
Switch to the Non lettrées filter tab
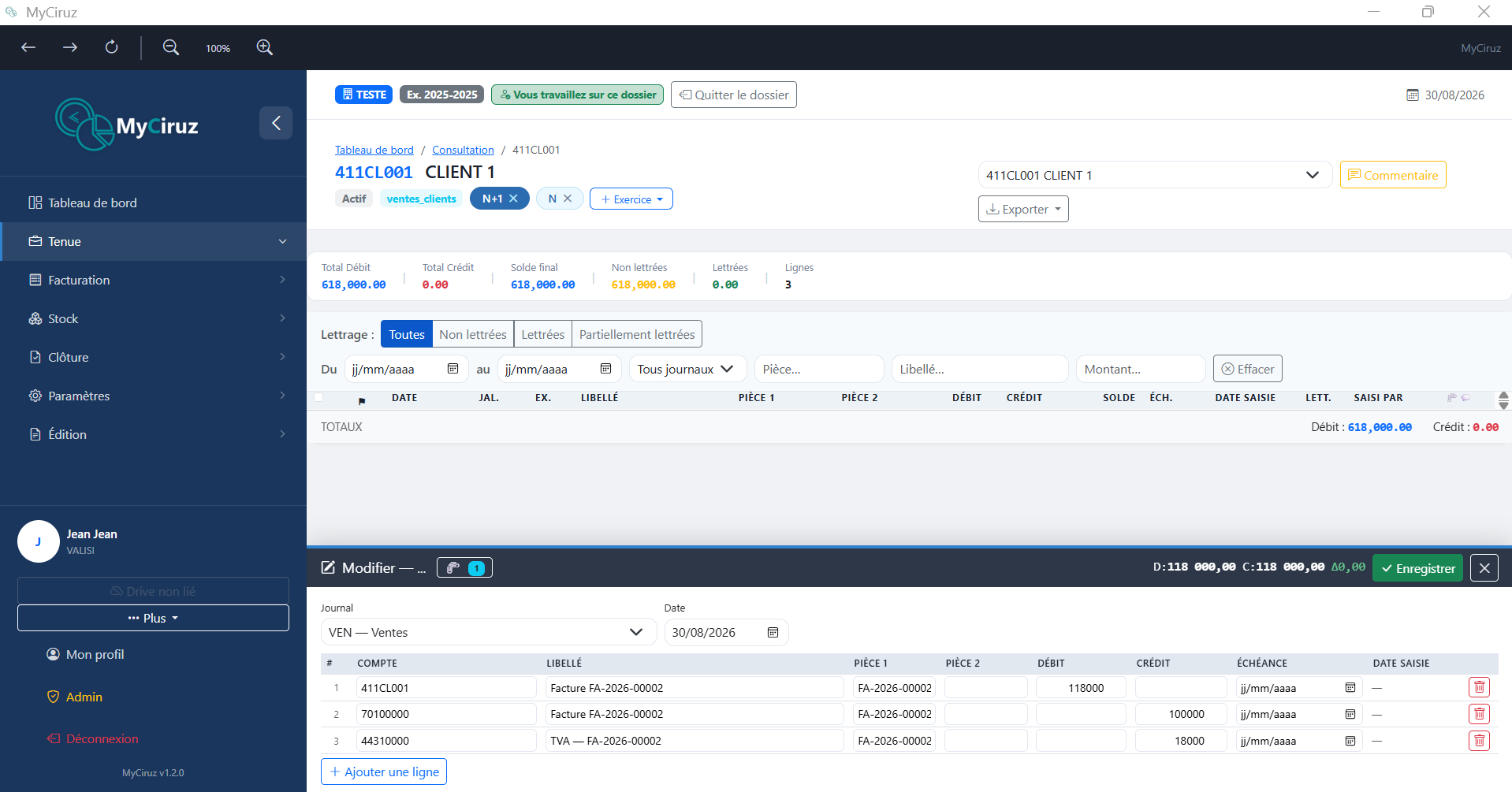(x=473, y=334)
